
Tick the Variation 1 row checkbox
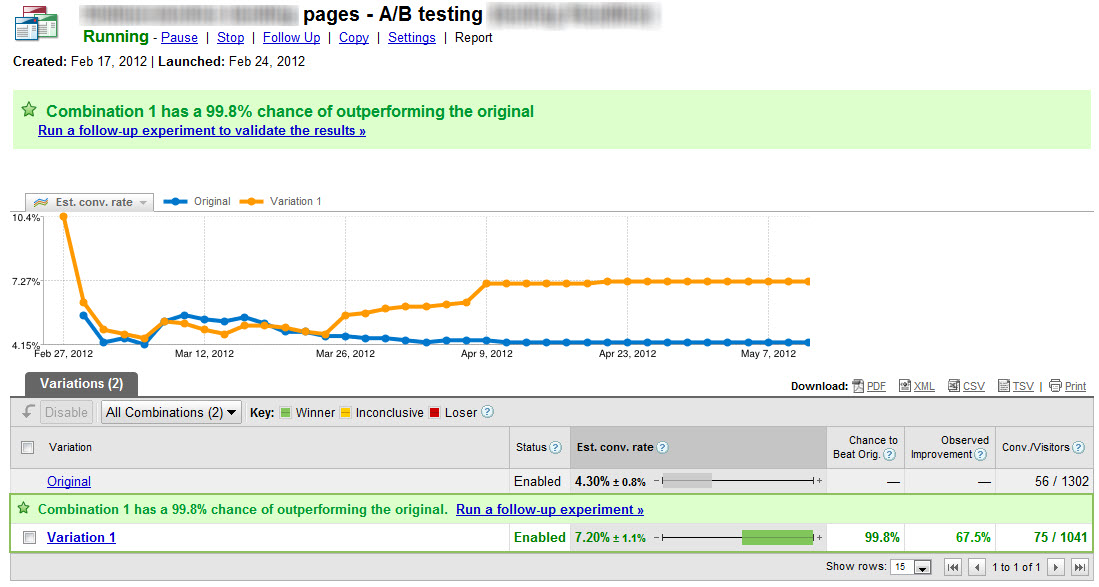coord(29,537)
